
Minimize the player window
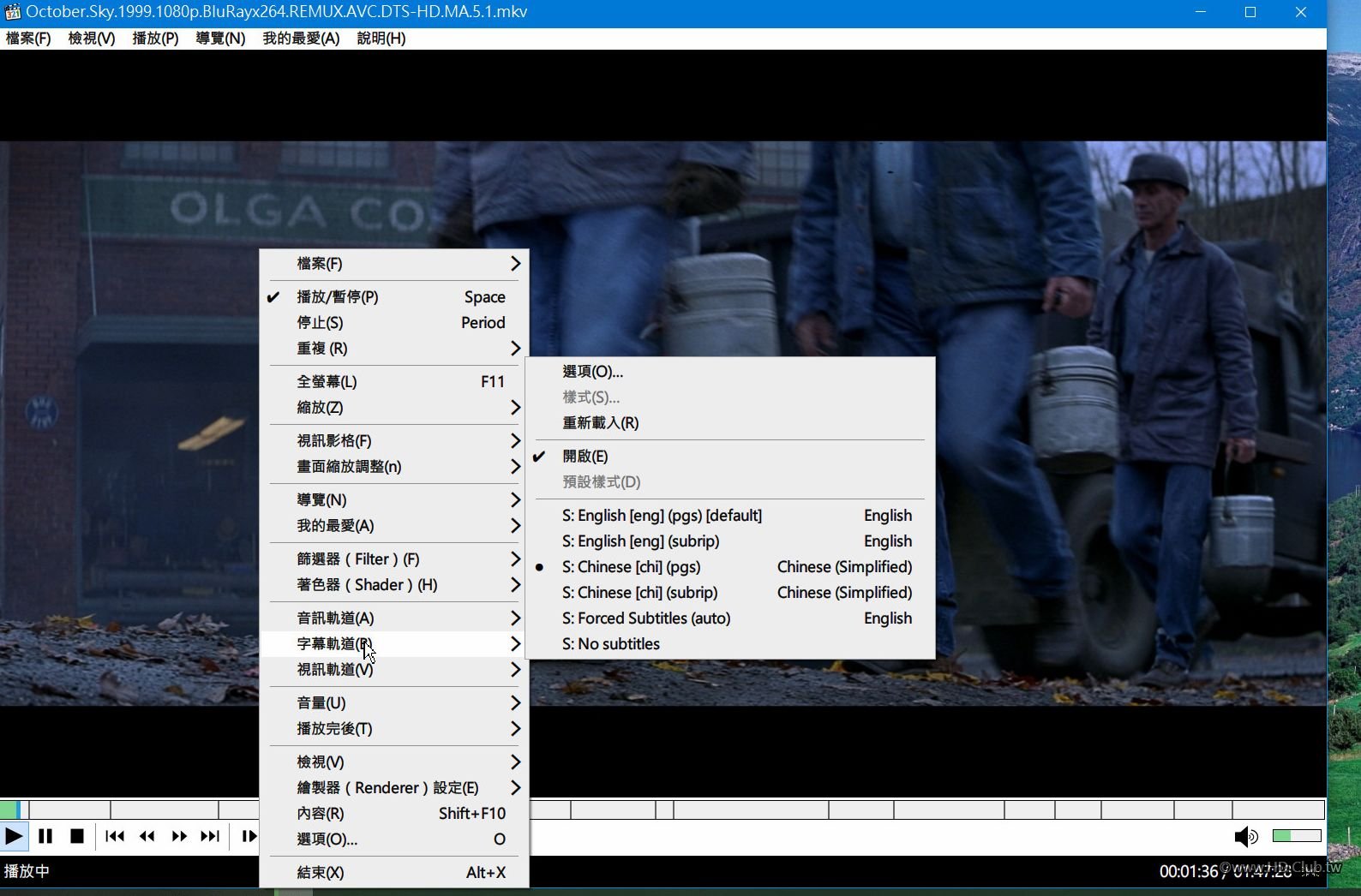1201,12
